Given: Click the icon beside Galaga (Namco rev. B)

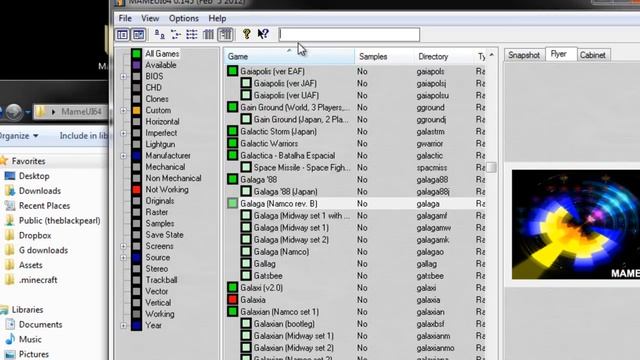Looking at the screenshot, I should (x=233, y=203).
